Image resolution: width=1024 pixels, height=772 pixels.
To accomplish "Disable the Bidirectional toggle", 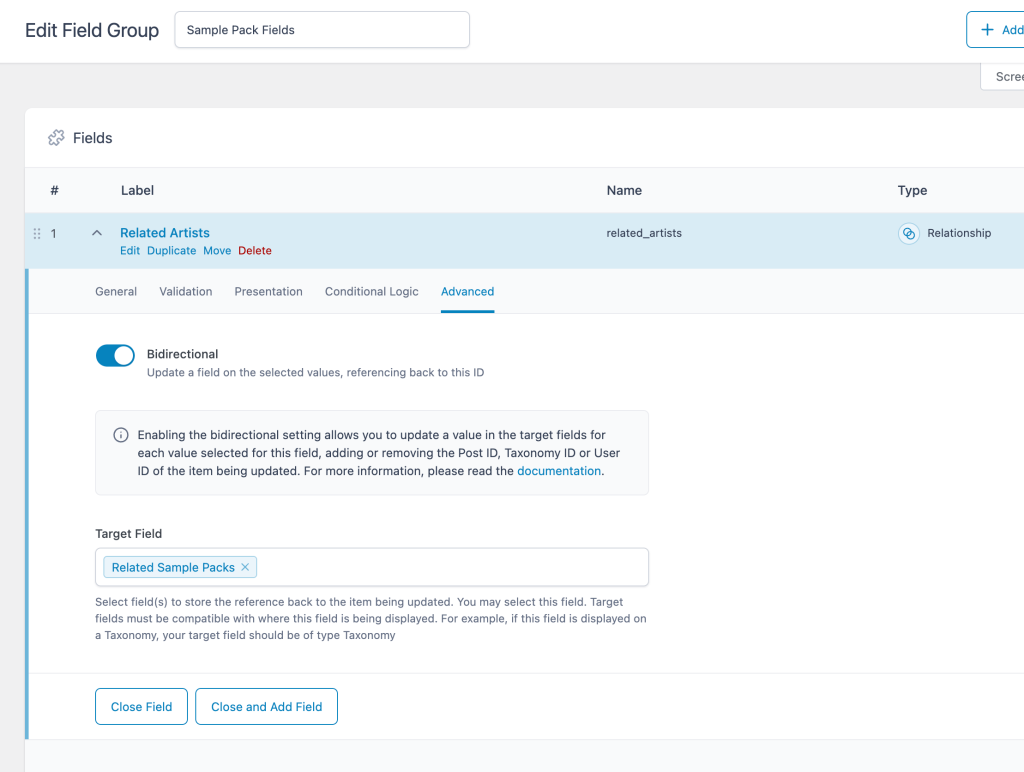I will pos(115,355).
